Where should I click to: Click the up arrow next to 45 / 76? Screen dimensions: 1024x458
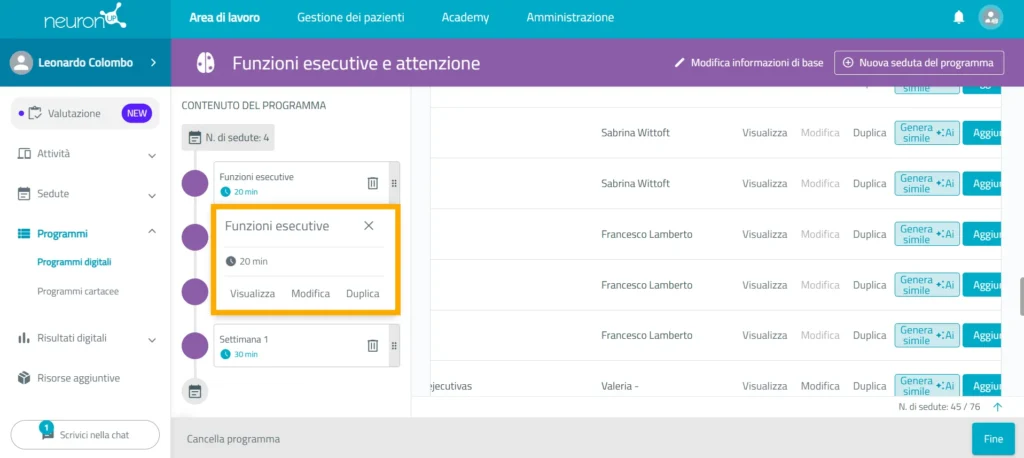pos(997,406)
